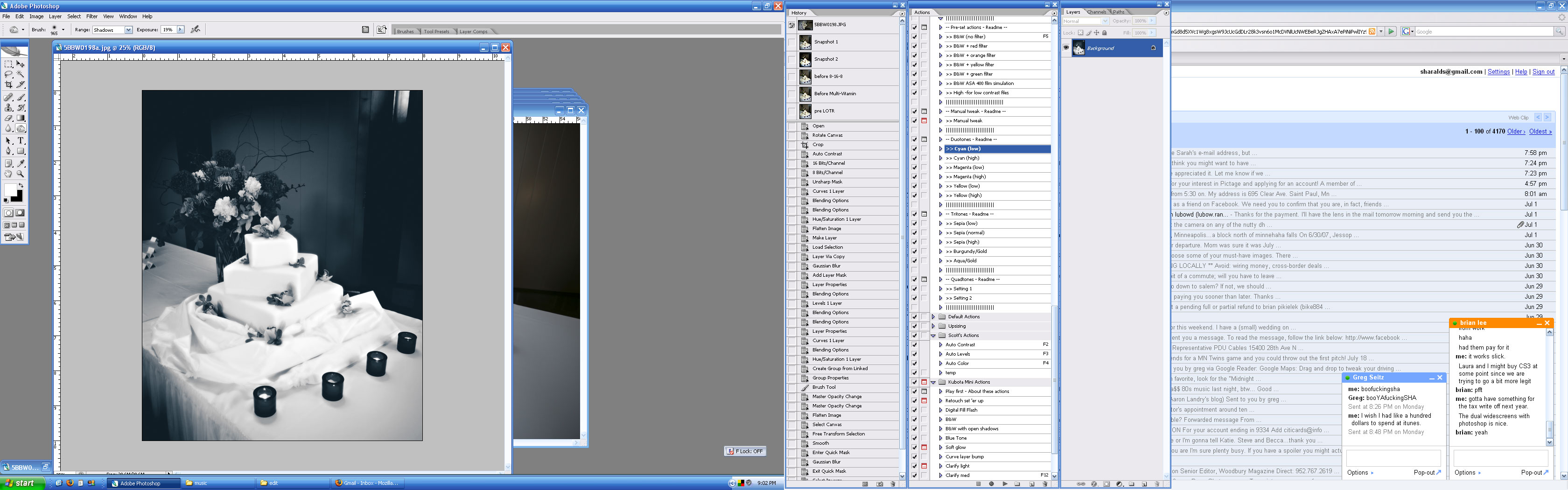Select the Magic Wand tool
Screen dimensions: 1568x490
pyautogui.click(x=21, y=74)
